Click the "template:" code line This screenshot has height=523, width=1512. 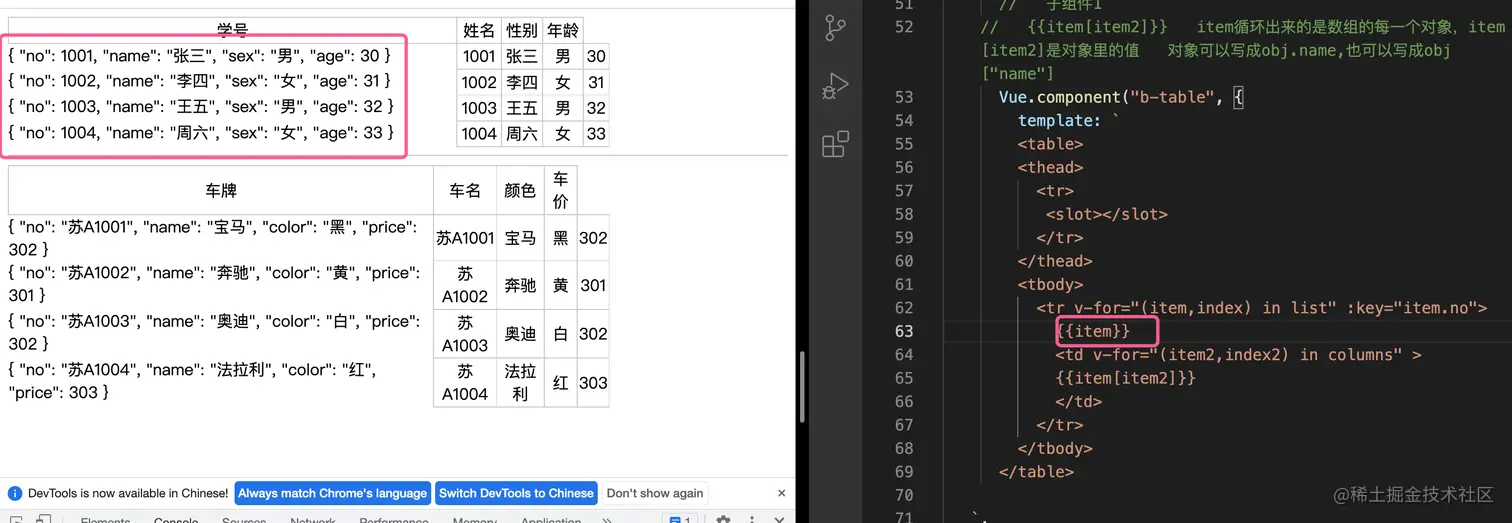1070,120
